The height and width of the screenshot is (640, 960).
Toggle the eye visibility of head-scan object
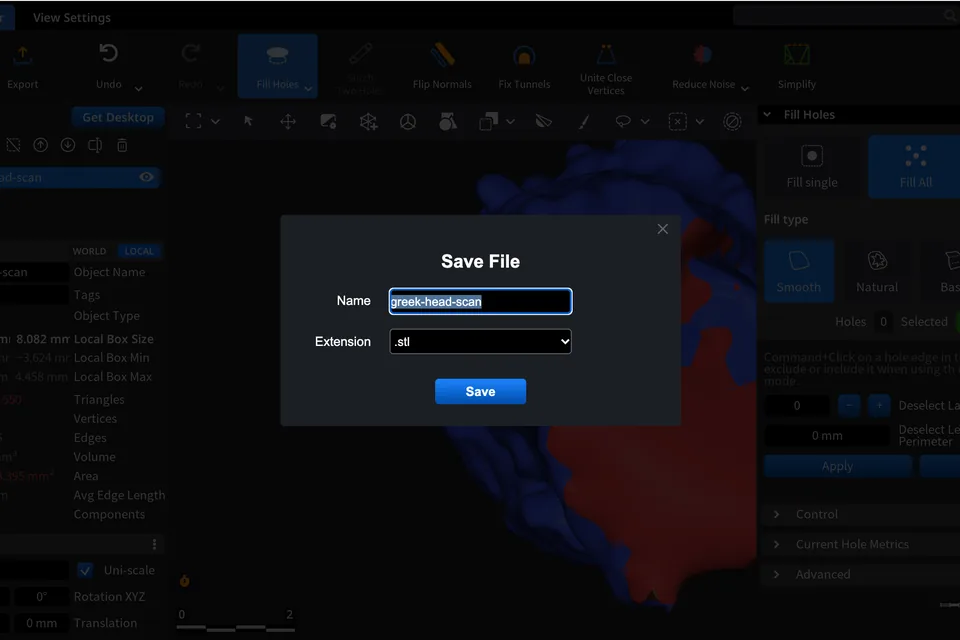pyautogui.click(x=146, y=177)
